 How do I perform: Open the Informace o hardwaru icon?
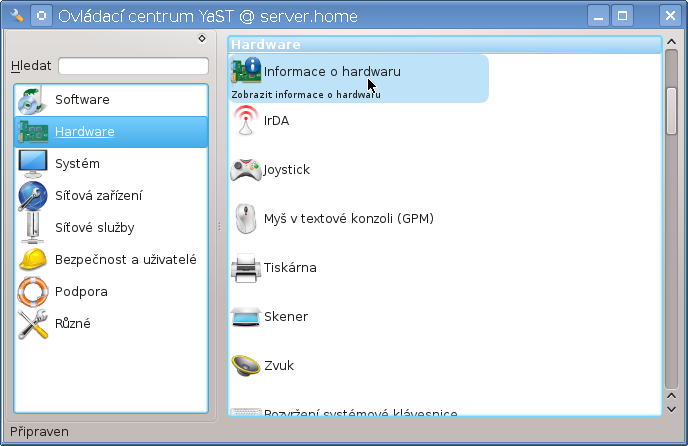tap(246, 70)
